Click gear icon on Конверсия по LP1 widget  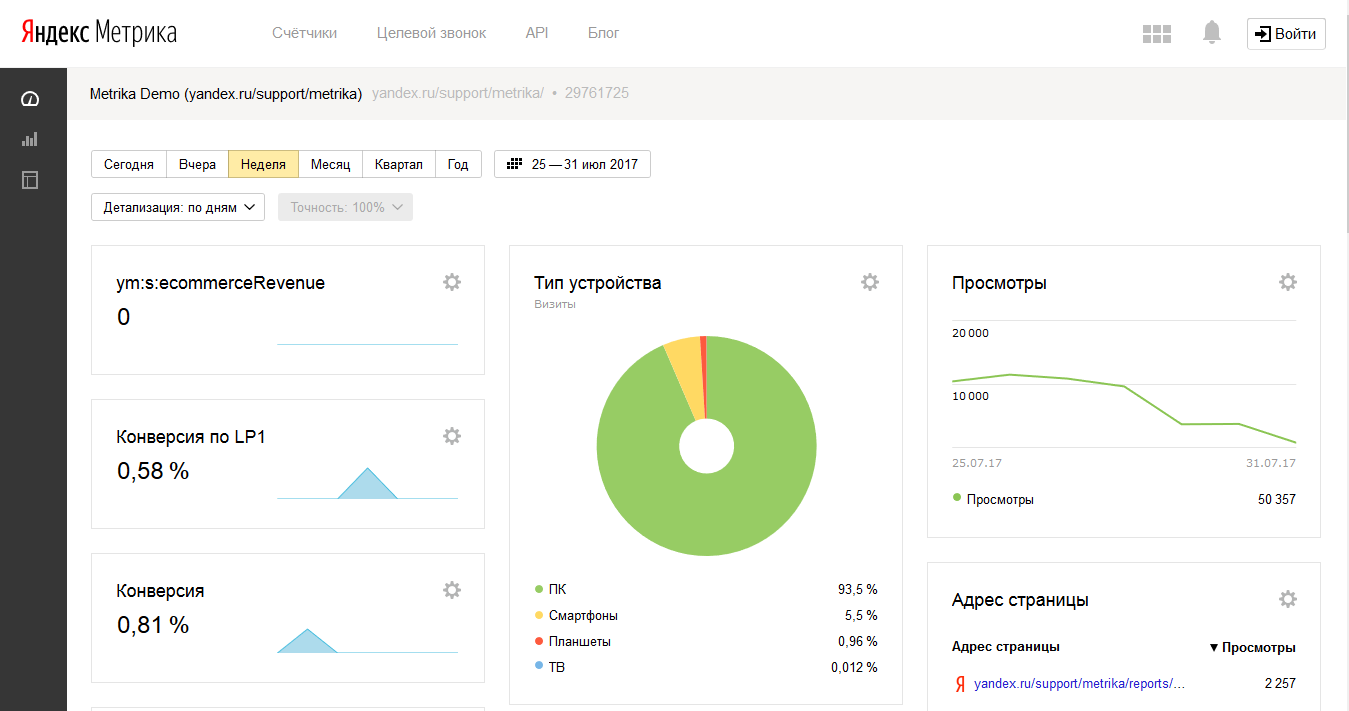[x=452, y=436]
